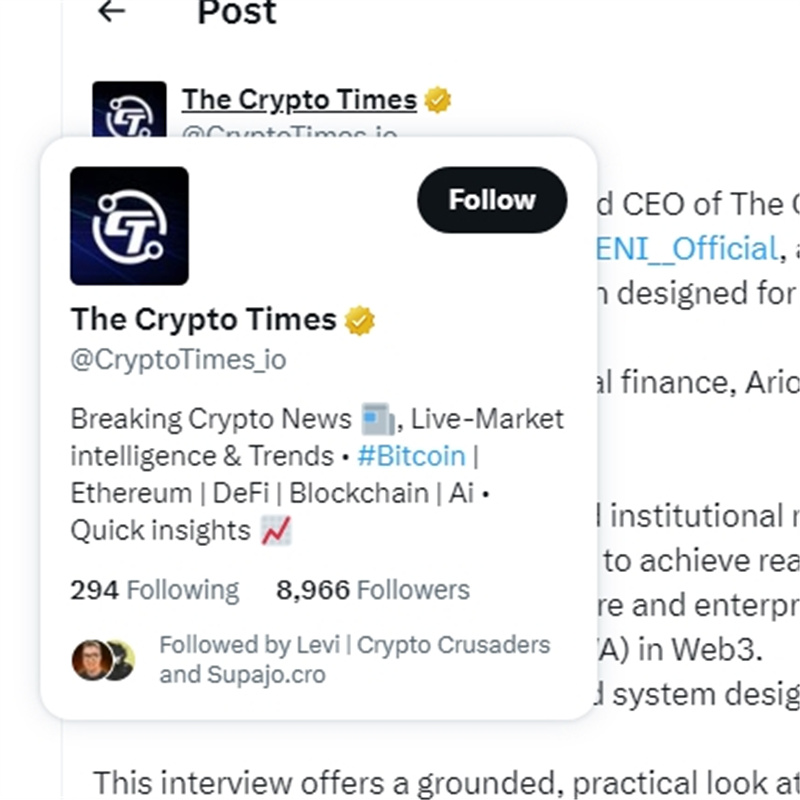This screenshot has height=800, width=800.
Task: Click the back arrow beside Post
Action: [112, 12]
